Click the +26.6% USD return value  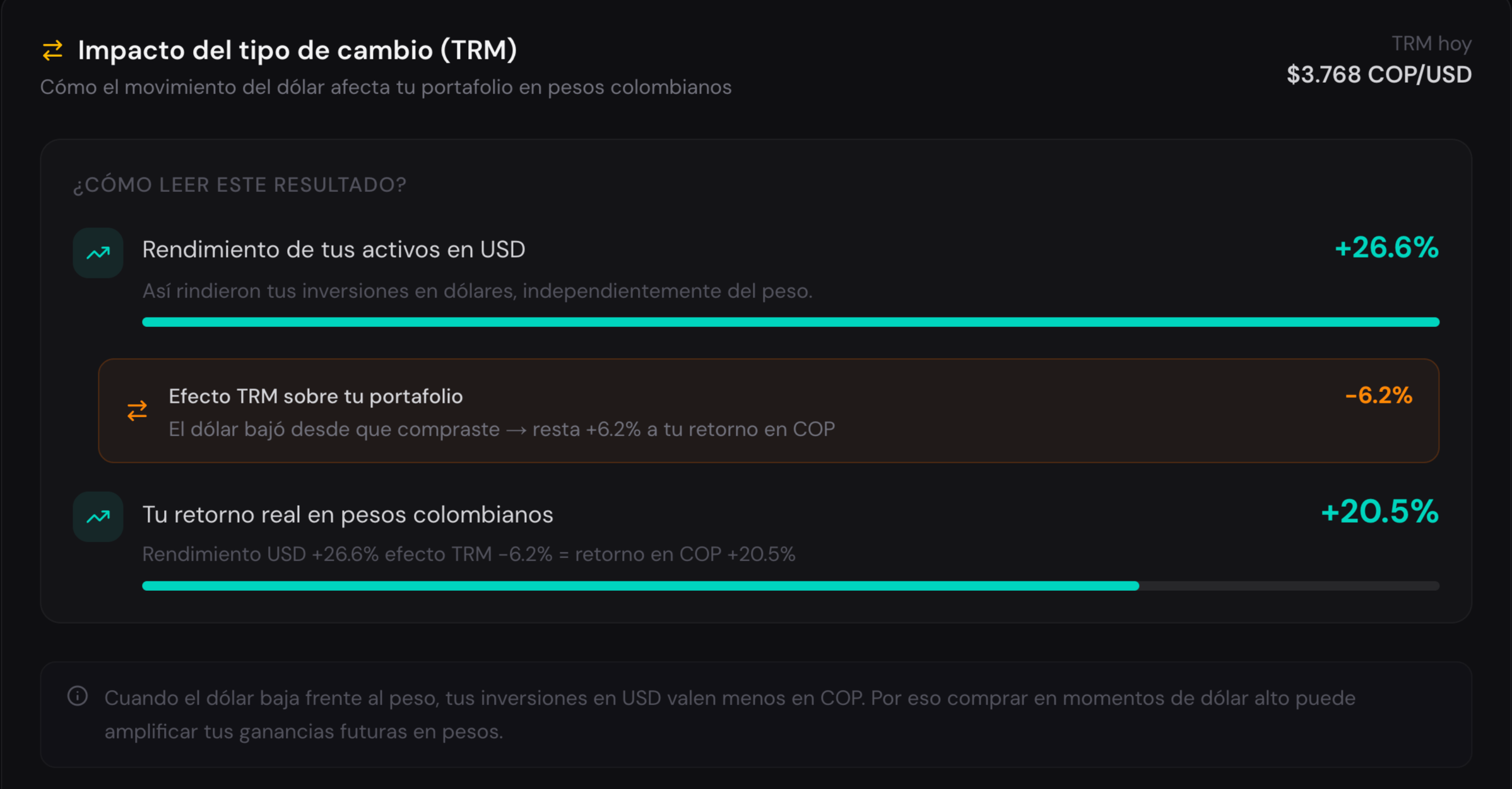[1386, 249]
